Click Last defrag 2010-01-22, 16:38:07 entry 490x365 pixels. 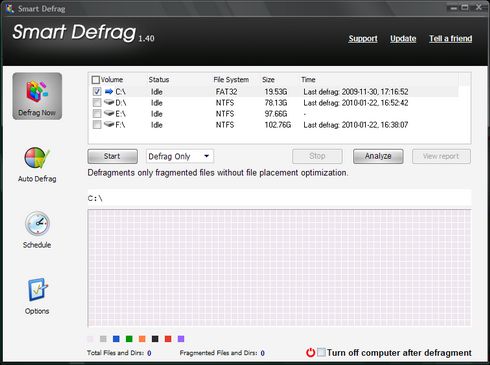(356, 125)
